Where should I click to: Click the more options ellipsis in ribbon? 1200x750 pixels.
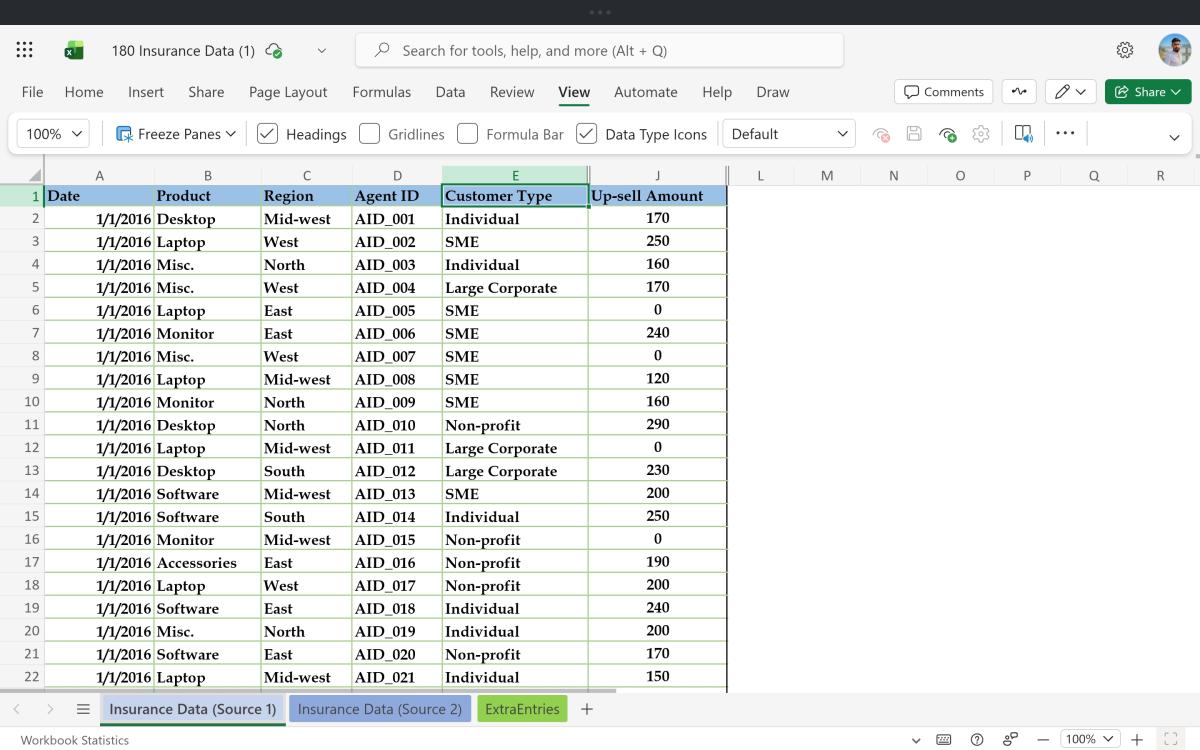click(1065, 133)
